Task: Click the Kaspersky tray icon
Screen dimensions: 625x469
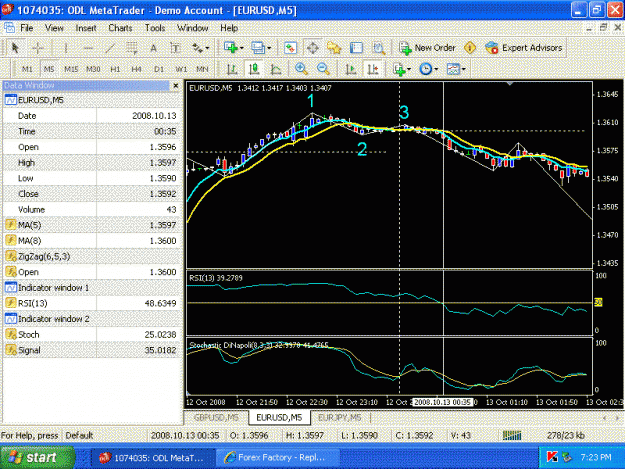Action: coord(552,457)
